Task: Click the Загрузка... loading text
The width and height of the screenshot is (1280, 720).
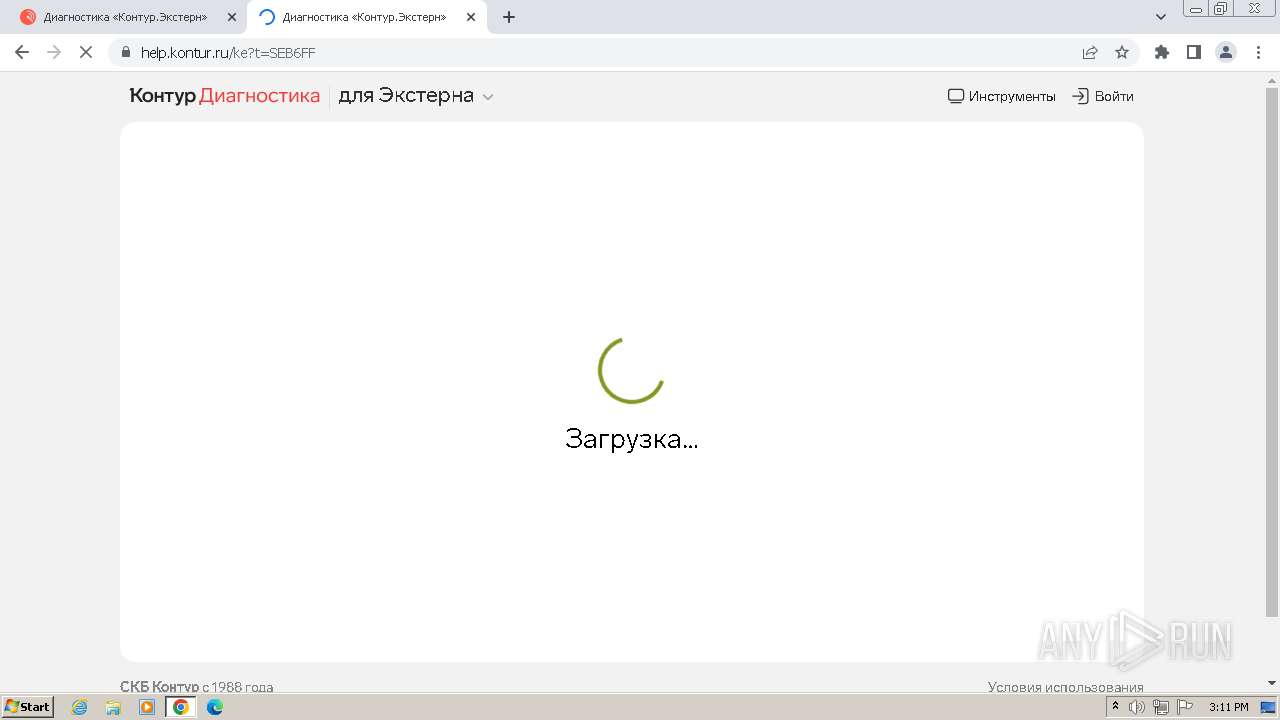Action: click(631, 439)
